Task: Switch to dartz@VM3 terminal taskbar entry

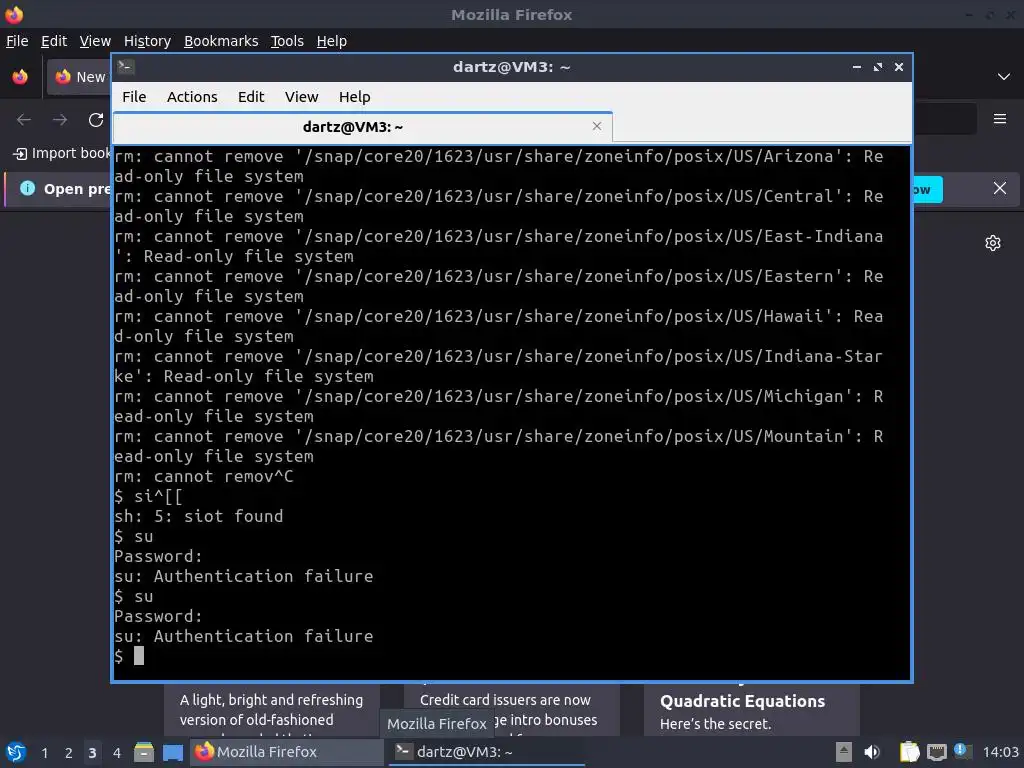Action: (x=488, y=752)
